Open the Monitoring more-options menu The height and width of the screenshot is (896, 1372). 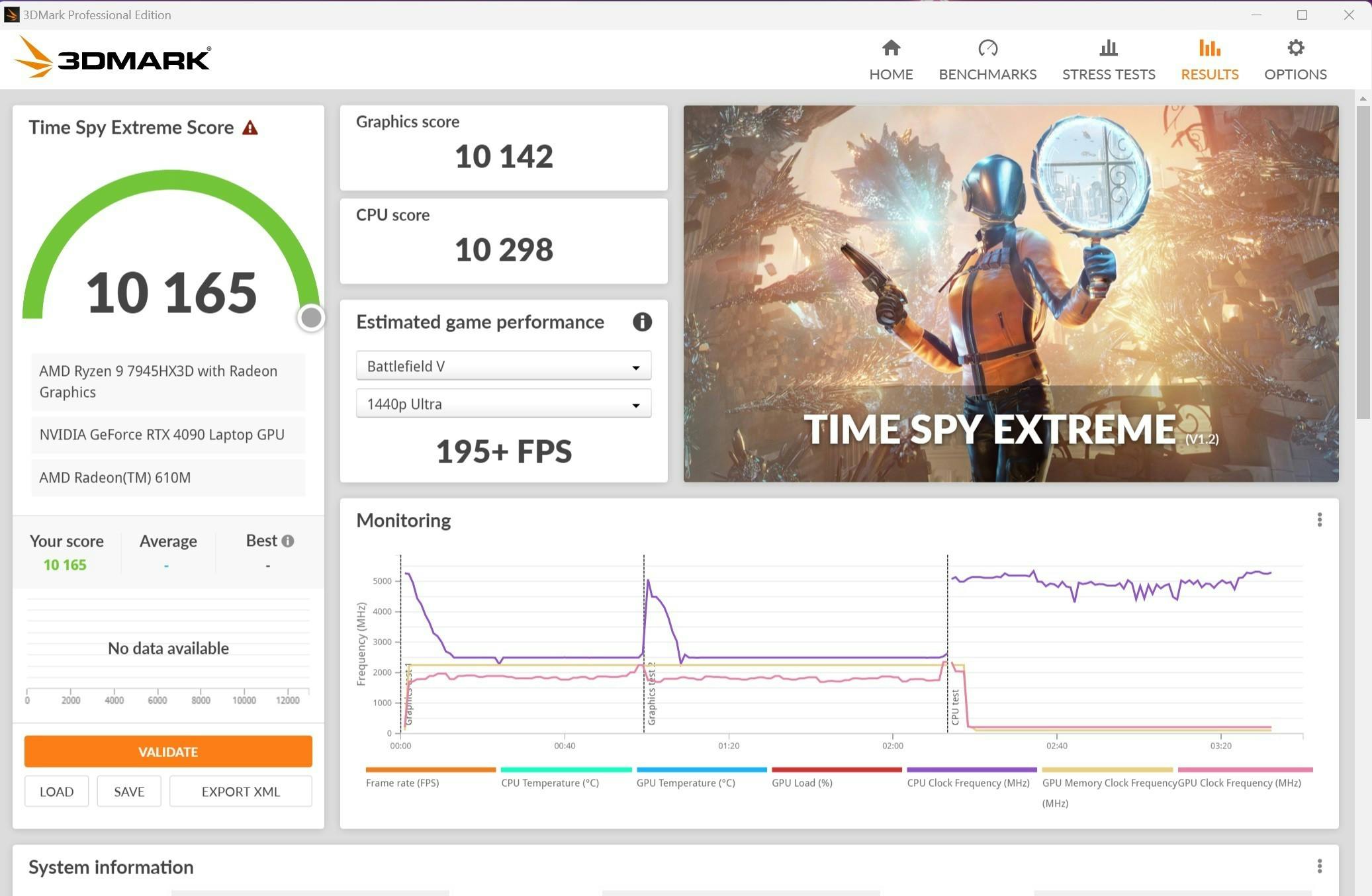pos(1319,519)
